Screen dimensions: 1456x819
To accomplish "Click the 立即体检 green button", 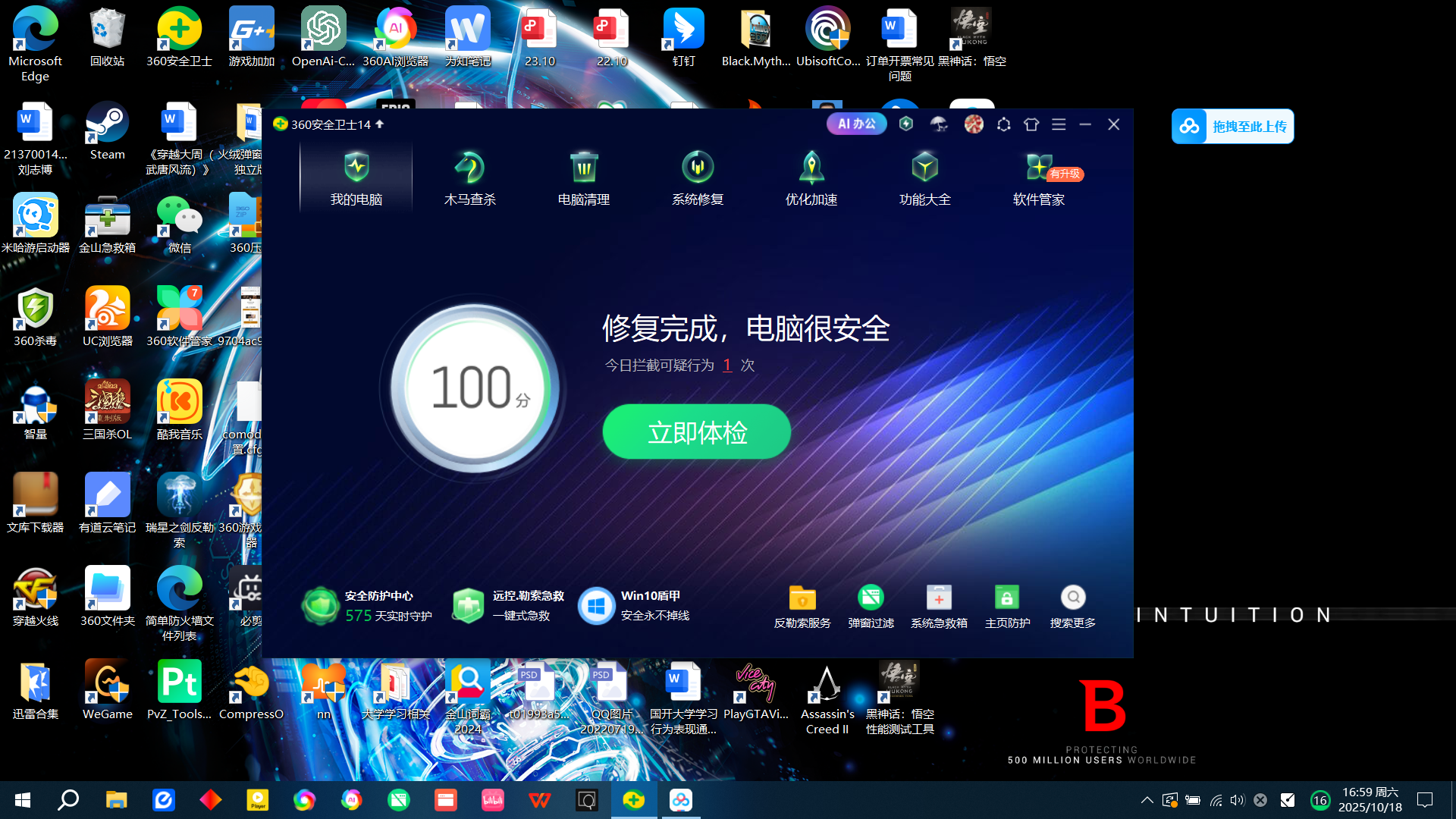I will click(x=697, y=431).
